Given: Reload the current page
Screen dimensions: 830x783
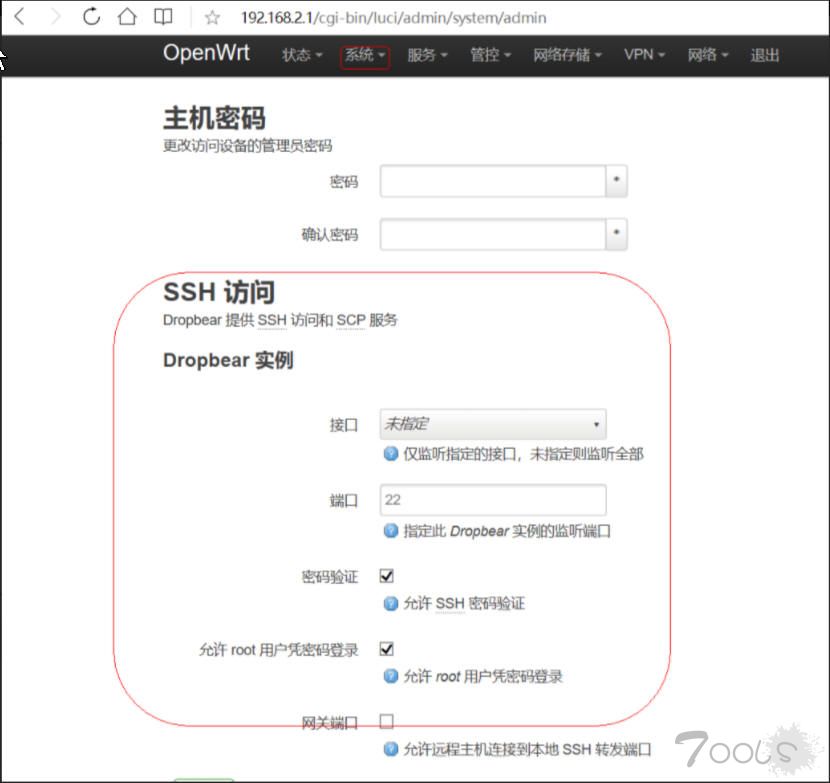Looking at the screenshot, I should point(92,17).
